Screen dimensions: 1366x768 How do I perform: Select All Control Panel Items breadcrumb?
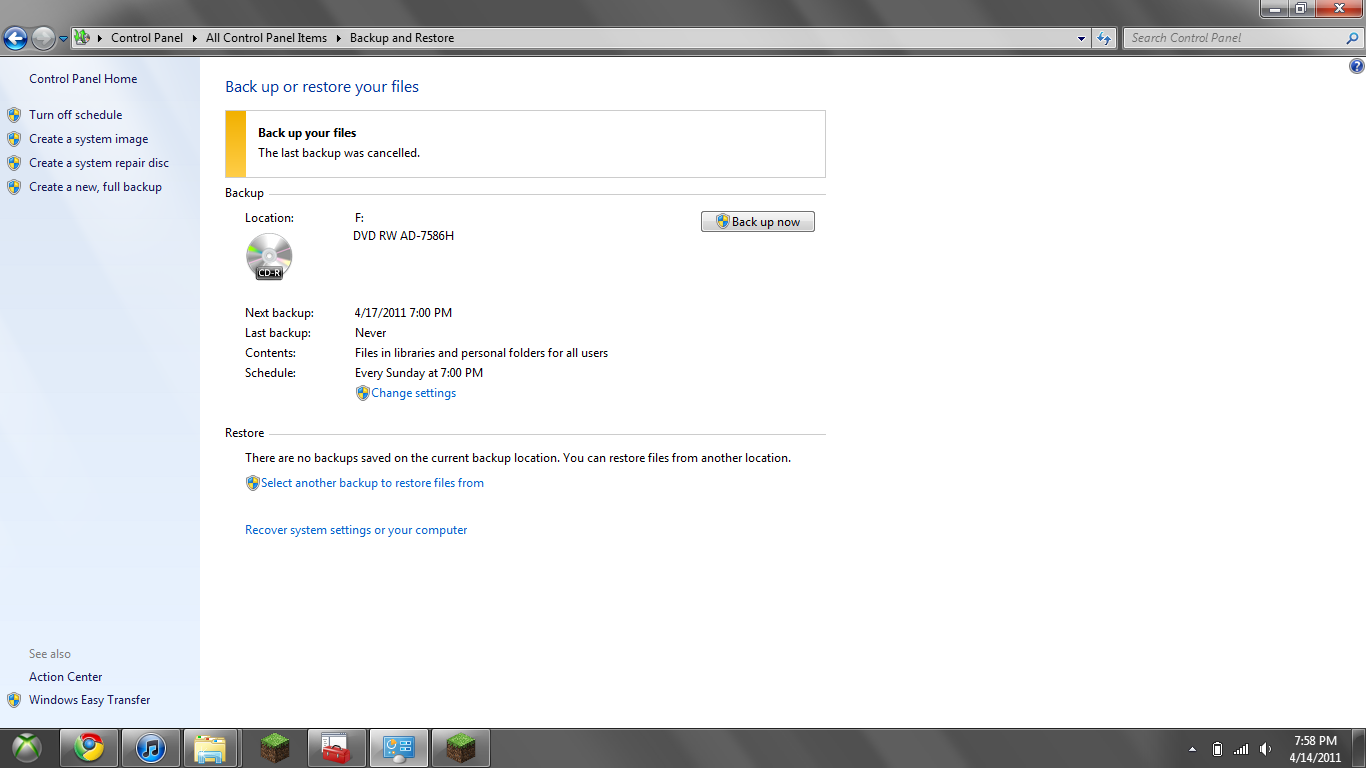click(x=266, y=38)
